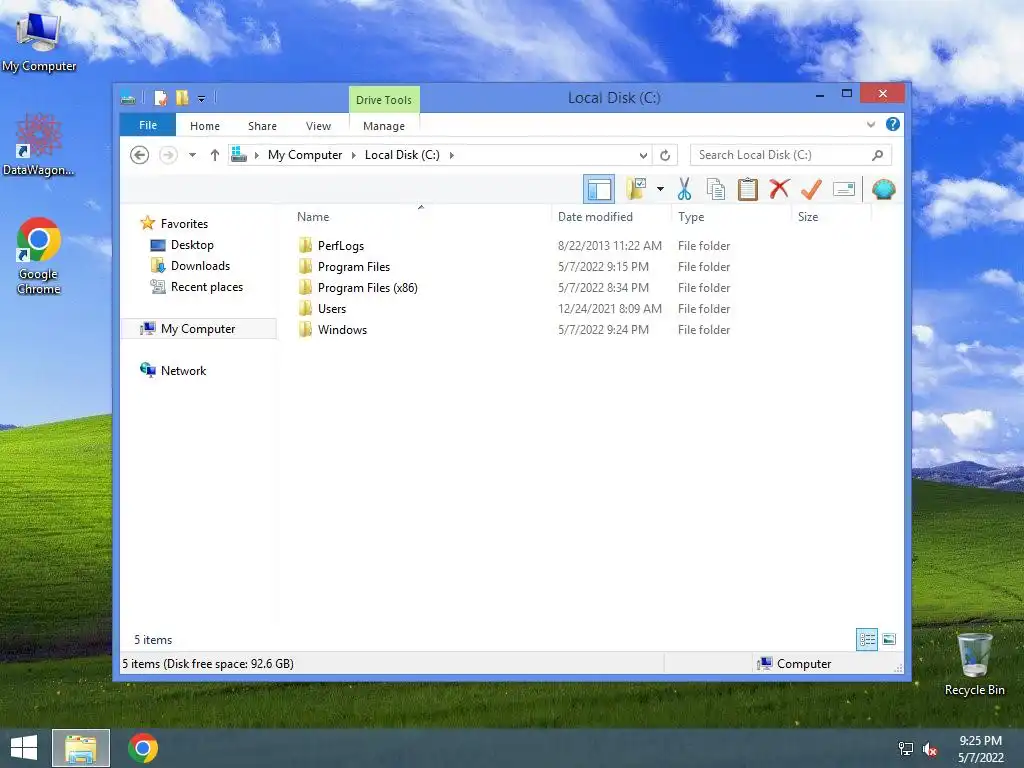
Task: Click the folder options icon with checkbox
Action: click(x=636, y=189)
